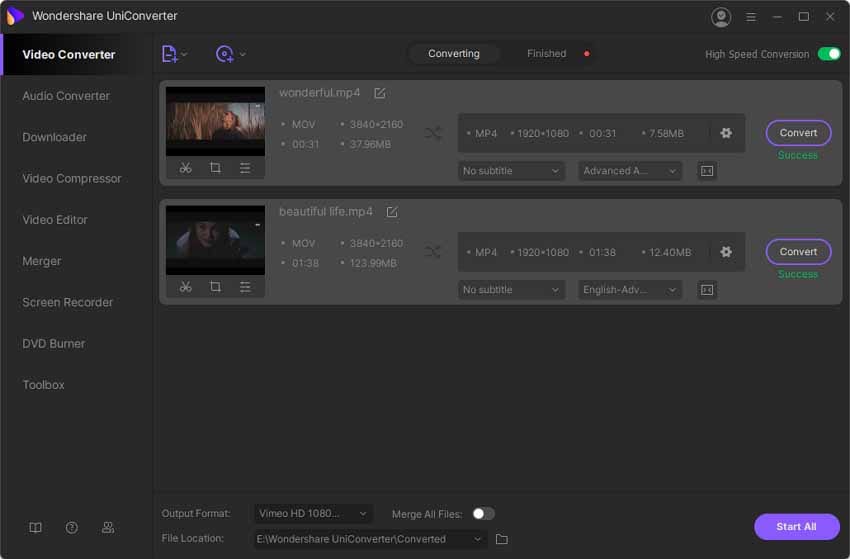This screenshot has width=850, height=559.
Task: Open No subtitle dropdown for beautiful life.mp4
Action: [x=511, y=290]
